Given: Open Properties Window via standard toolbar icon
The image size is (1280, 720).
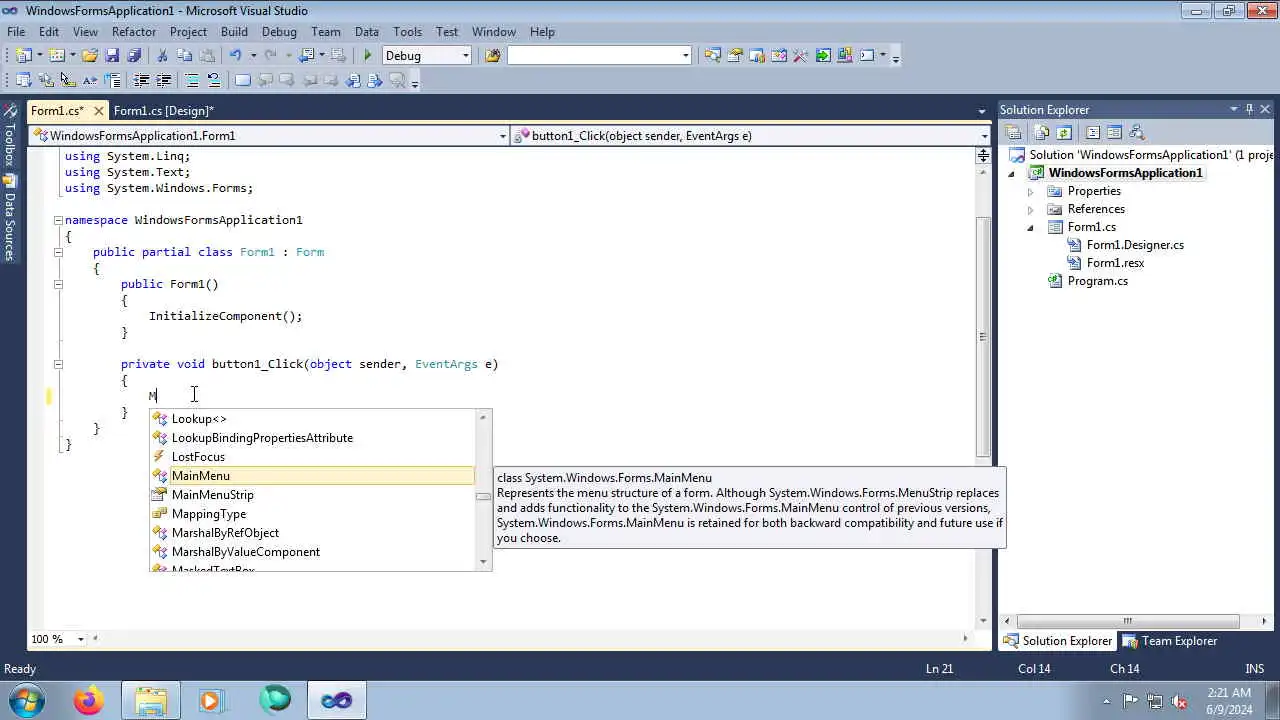Looking at the screenshot, I should 735,56.
